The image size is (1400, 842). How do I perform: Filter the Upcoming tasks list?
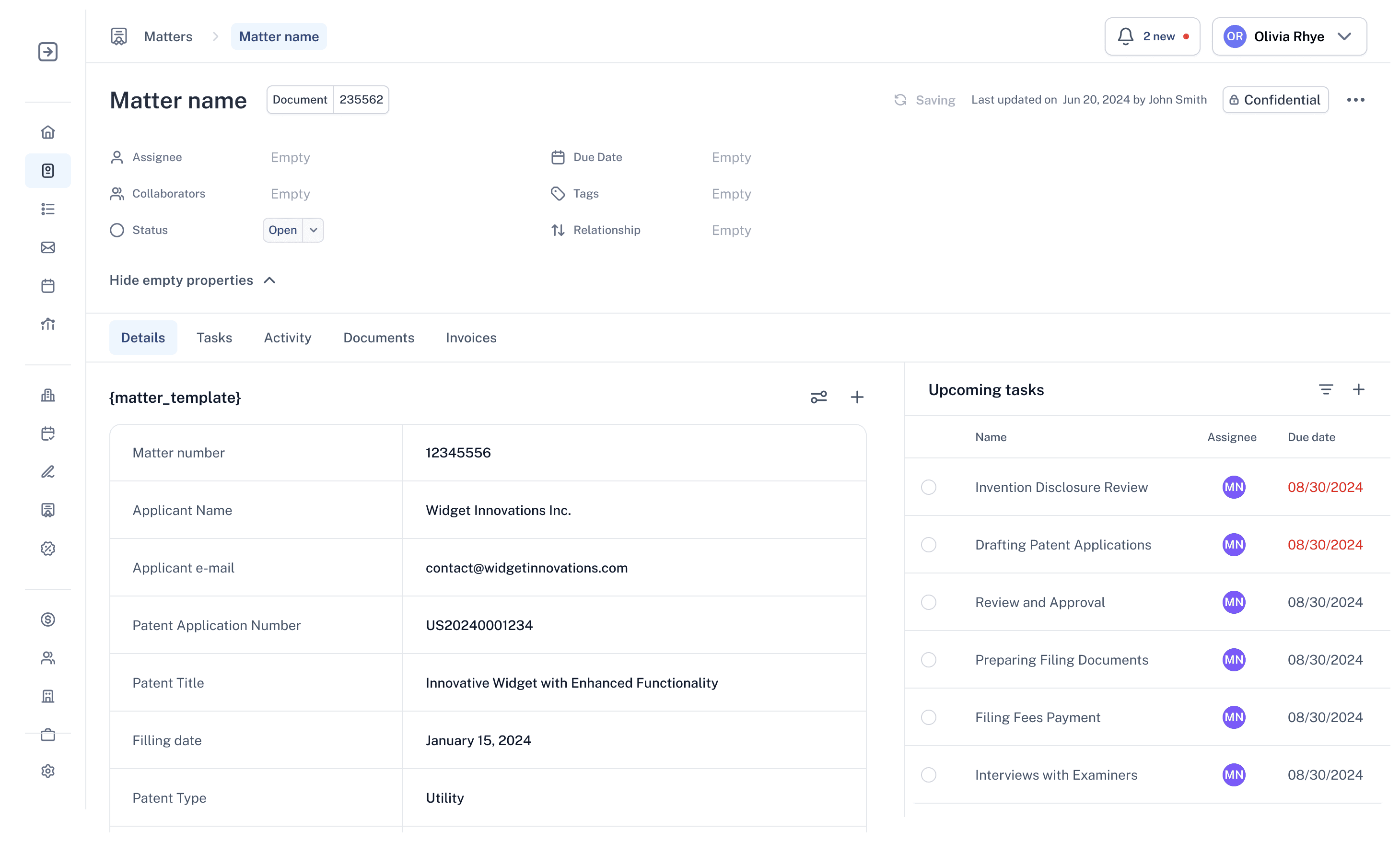pos(1326,390)
